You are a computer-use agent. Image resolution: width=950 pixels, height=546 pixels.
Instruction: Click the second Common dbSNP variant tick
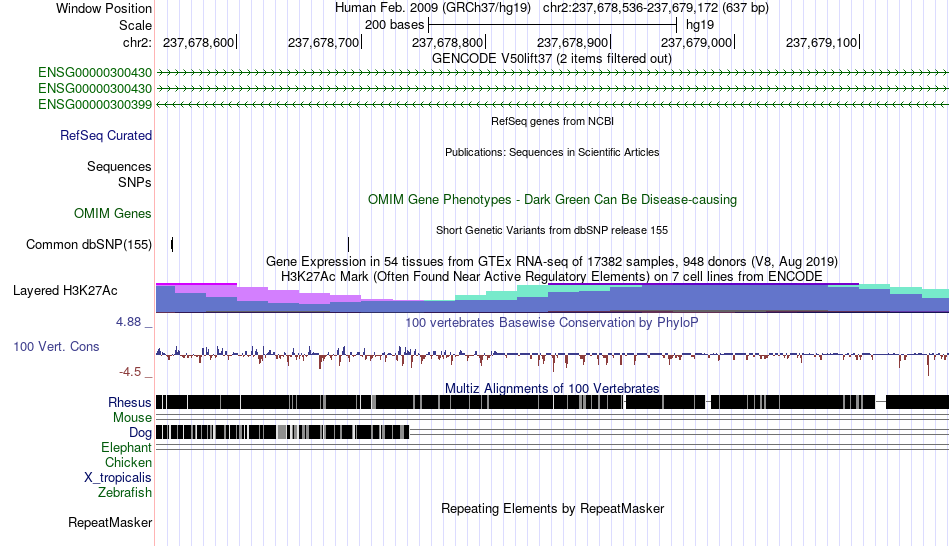point(348,244)
